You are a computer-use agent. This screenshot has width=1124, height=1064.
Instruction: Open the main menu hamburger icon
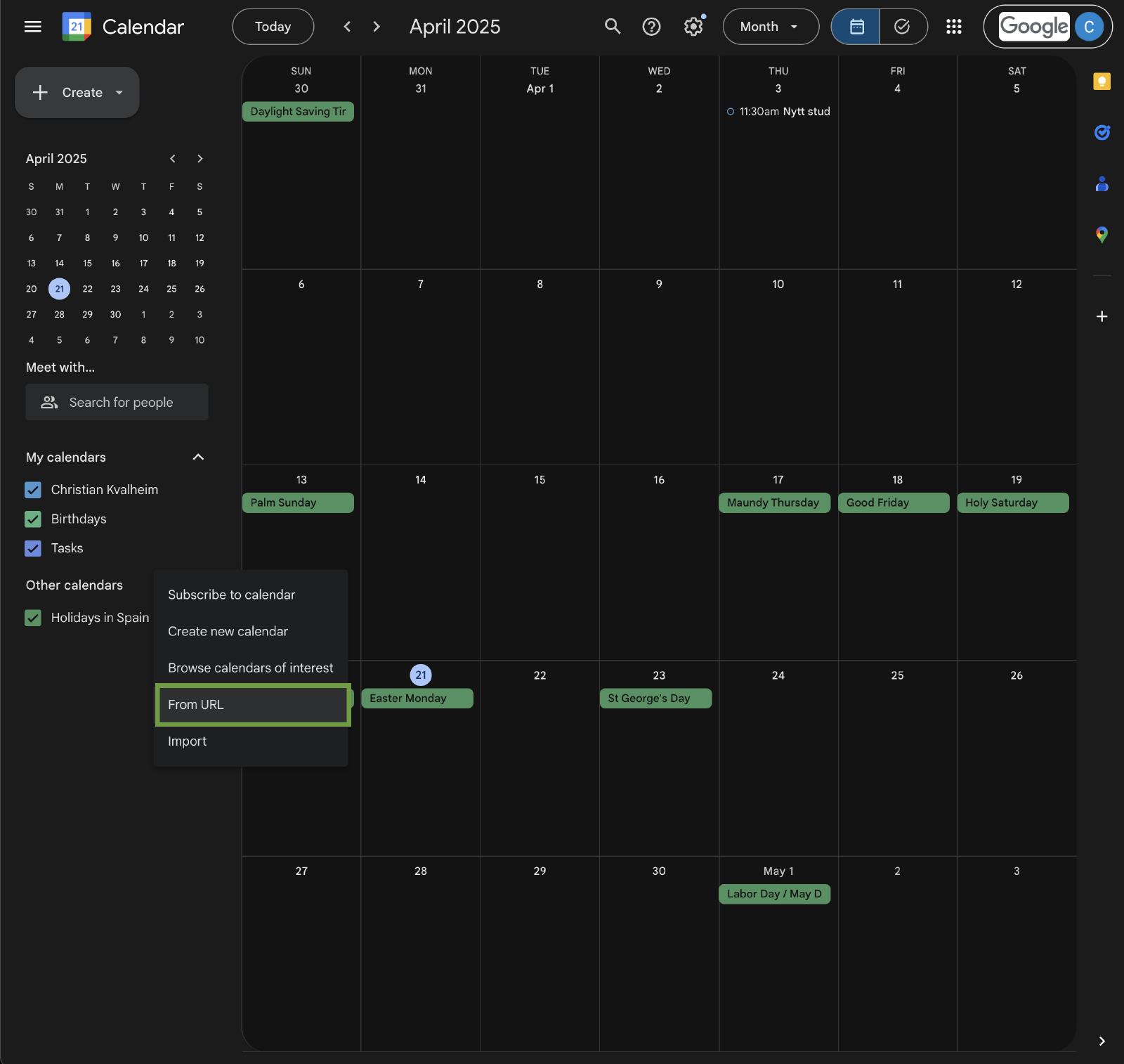33,27
